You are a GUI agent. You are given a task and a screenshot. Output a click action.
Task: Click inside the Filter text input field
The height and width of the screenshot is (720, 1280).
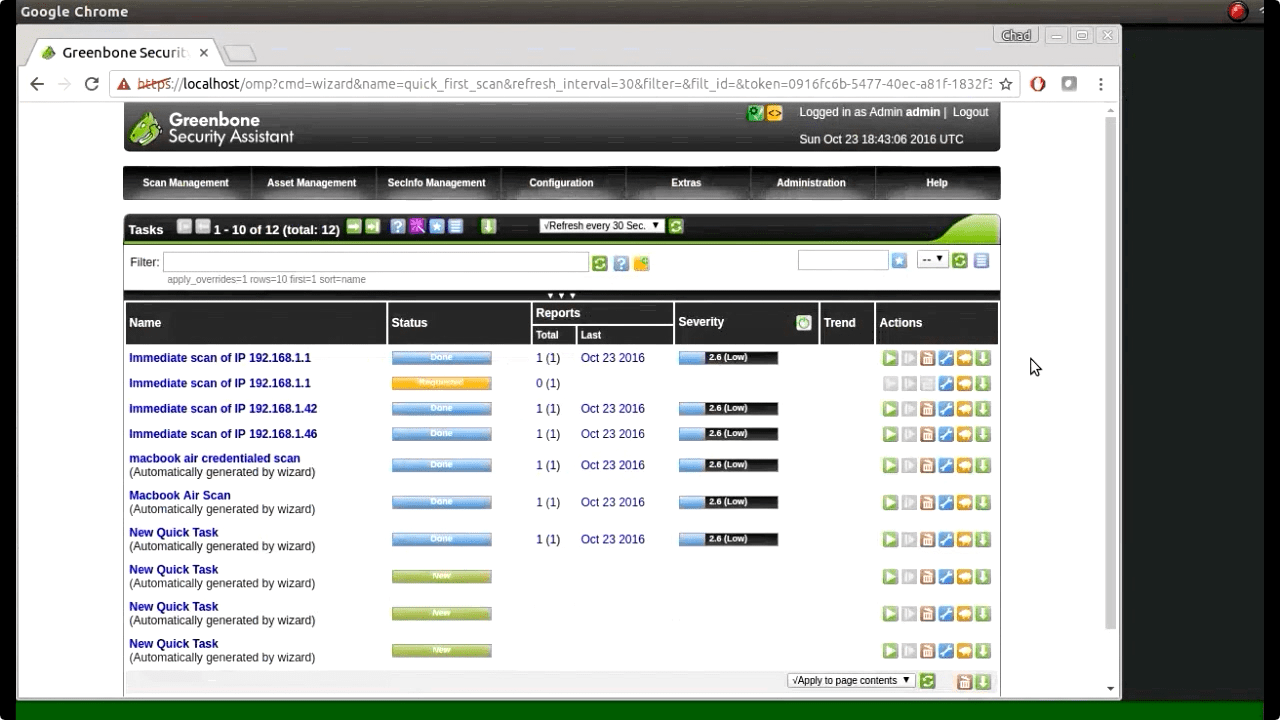pyautogui.click(x=375, y=262)
